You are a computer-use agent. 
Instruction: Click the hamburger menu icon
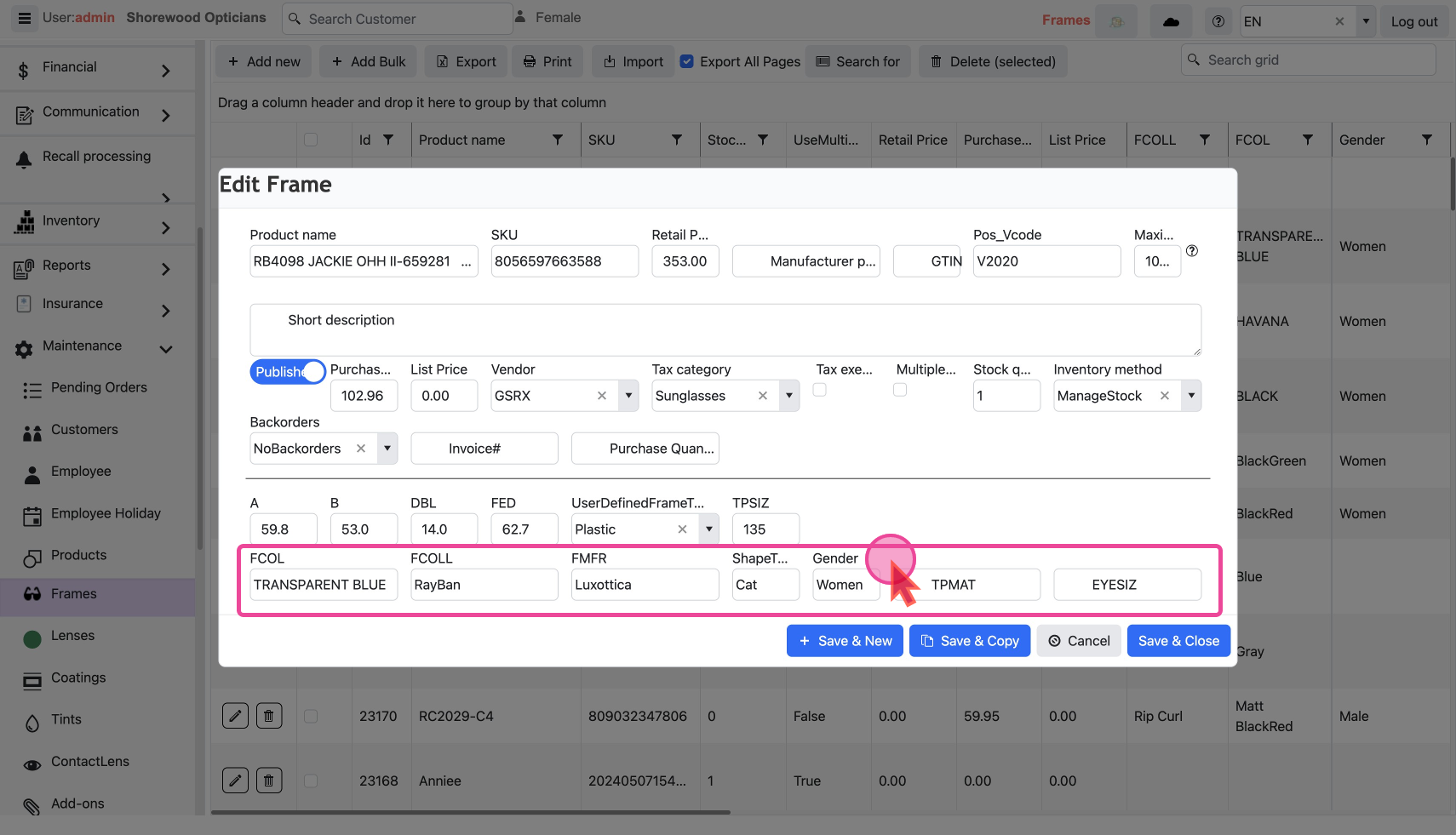(25, 18)
